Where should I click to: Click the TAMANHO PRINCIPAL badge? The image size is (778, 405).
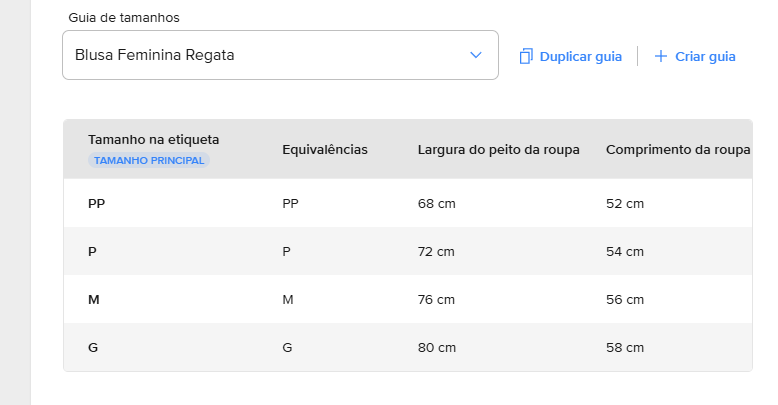[x=149, y=160]
